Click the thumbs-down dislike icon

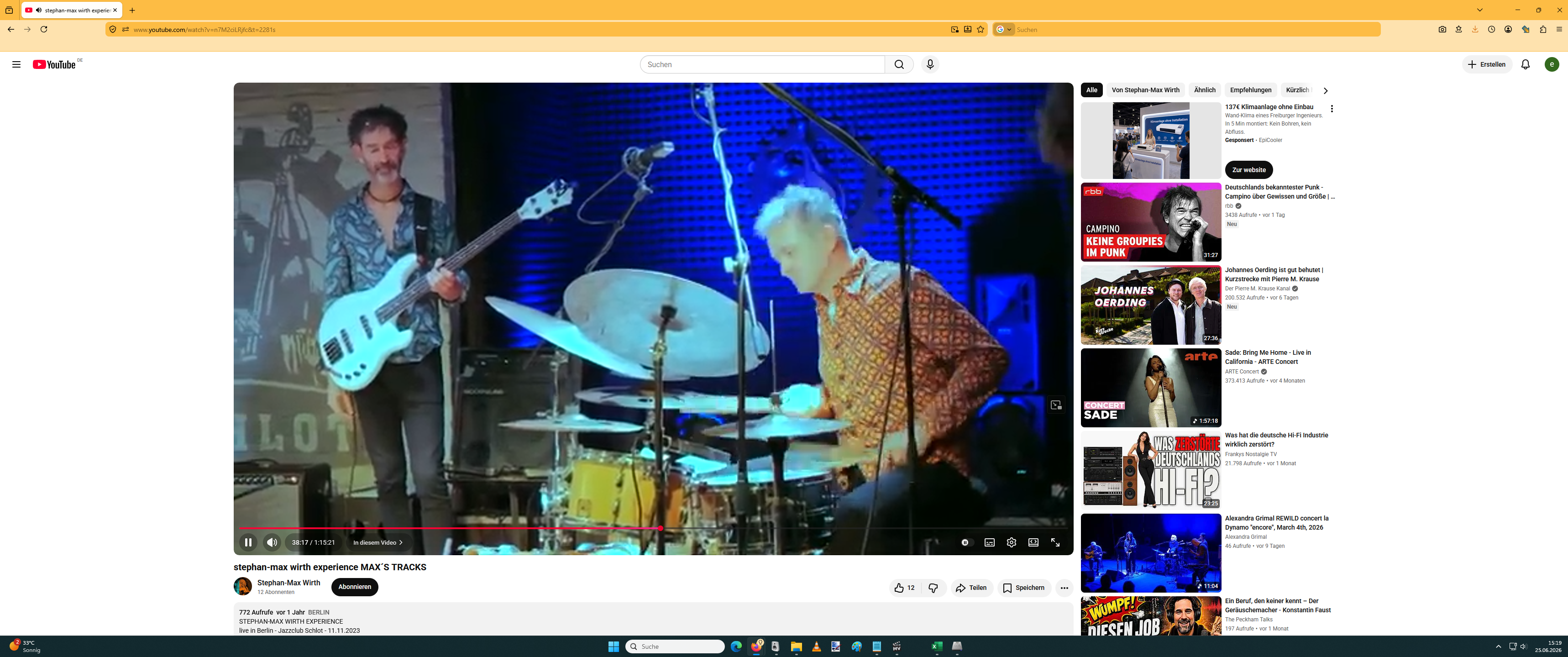[x=933, y=588]
